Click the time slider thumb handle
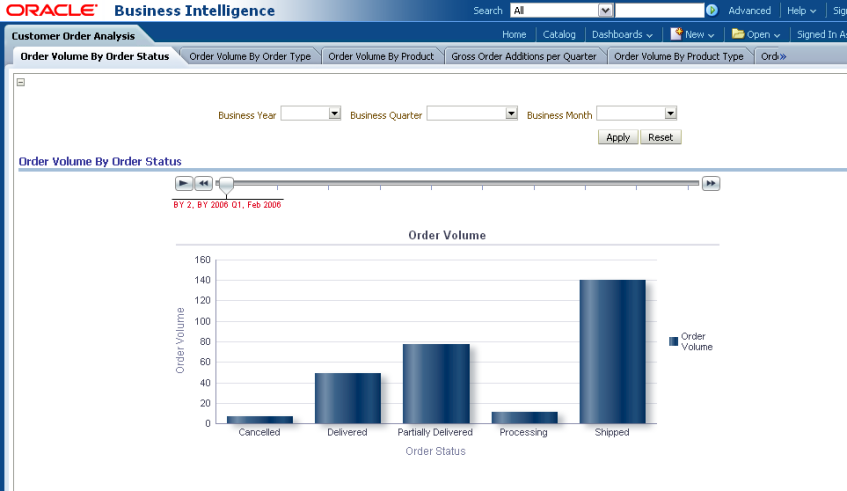This screenshot has width=847, height=491. coord(227,184)
